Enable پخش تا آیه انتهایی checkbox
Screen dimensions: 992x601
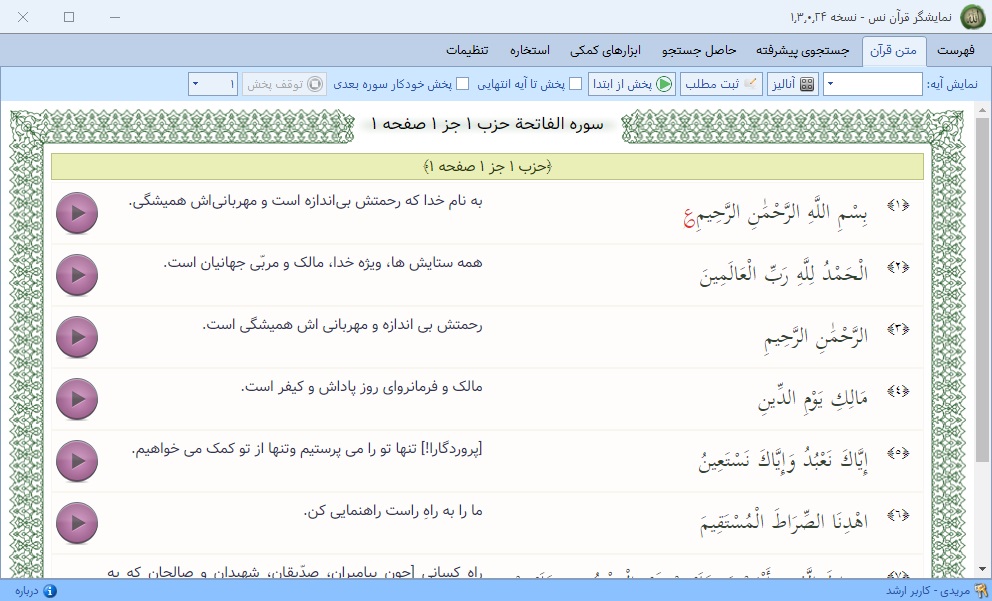click(576, 84)
